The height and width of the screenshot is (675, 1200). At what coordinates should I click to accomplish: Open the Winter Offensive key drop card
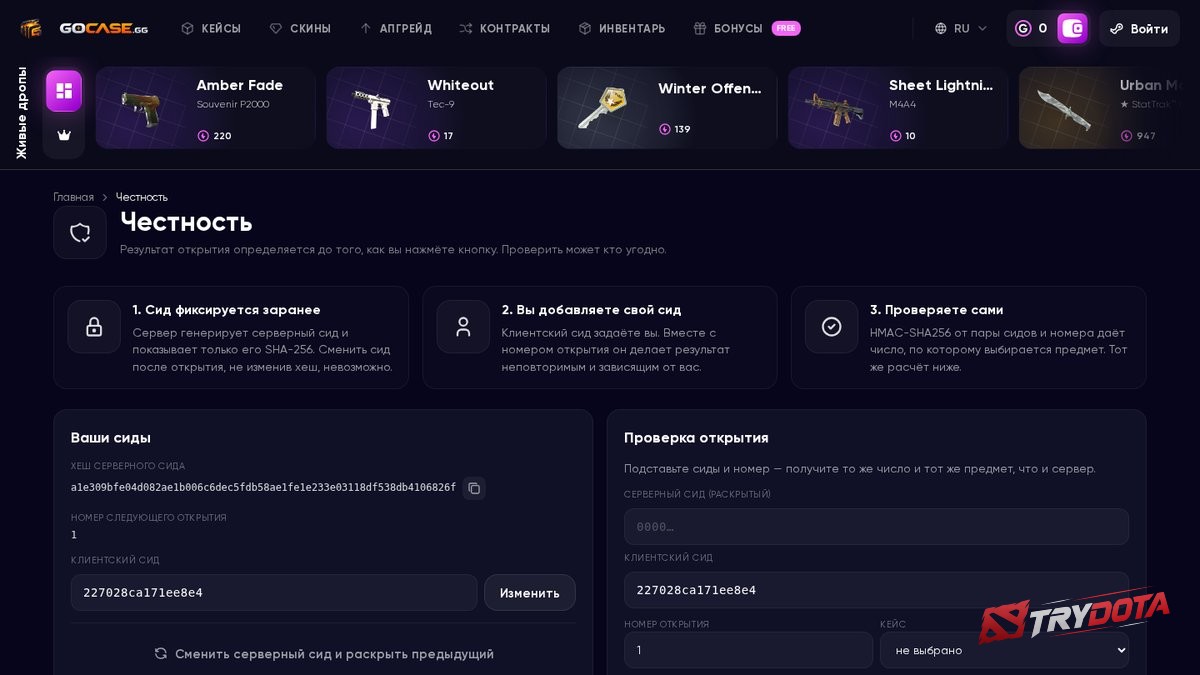coord(667,108)
